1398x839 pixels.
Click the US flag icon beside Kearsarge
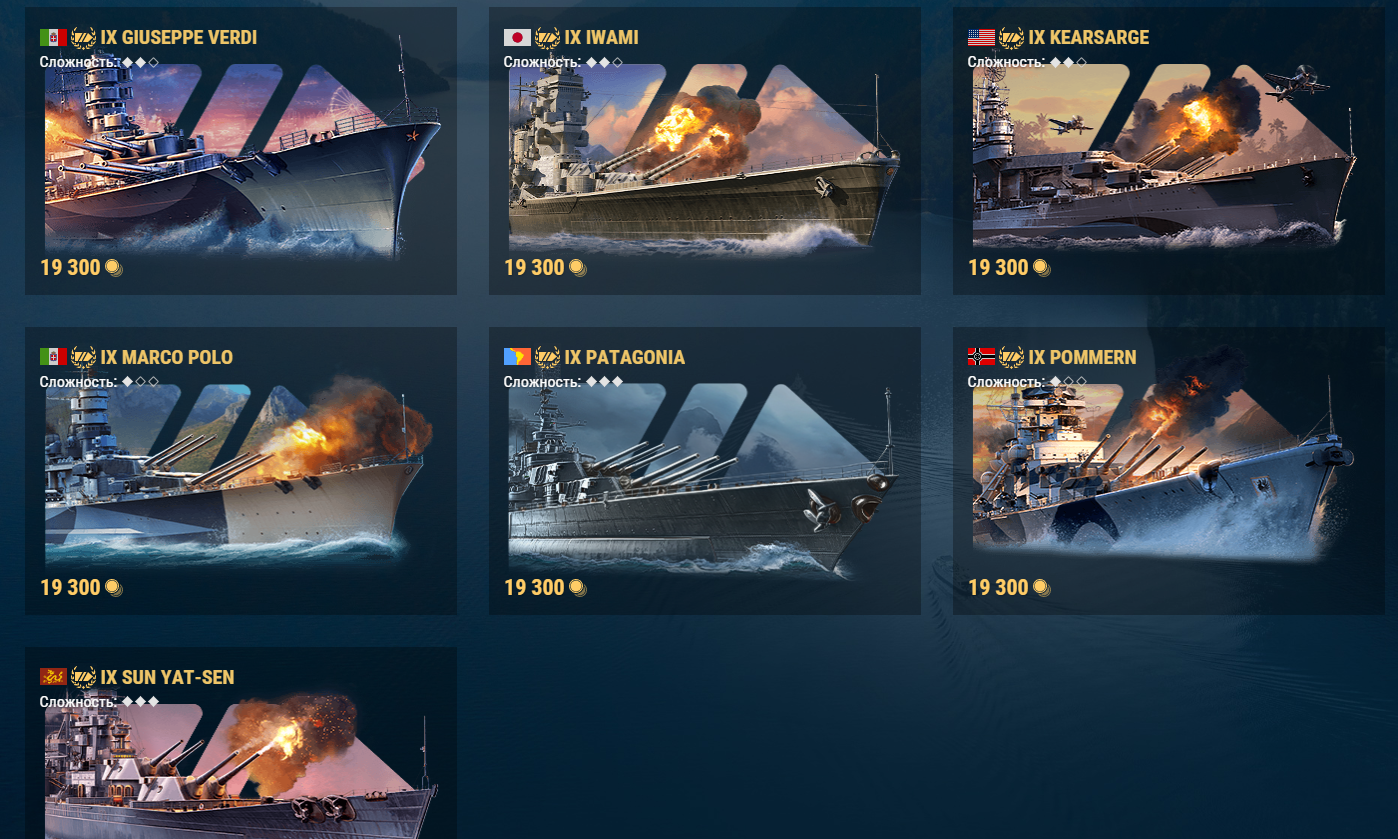click(981, 38)
